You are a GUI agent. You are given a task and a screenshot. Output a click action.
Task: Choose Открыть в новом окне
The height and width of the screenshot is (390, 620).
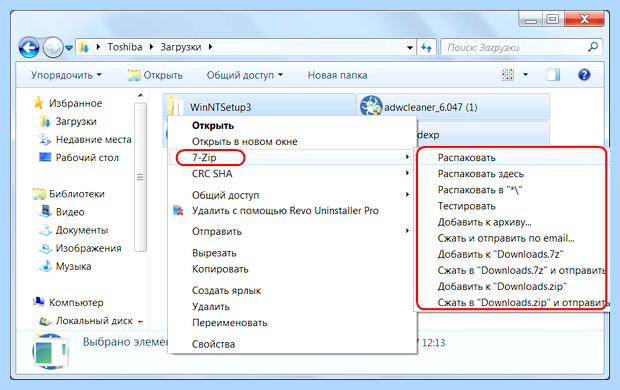point(293,142)
